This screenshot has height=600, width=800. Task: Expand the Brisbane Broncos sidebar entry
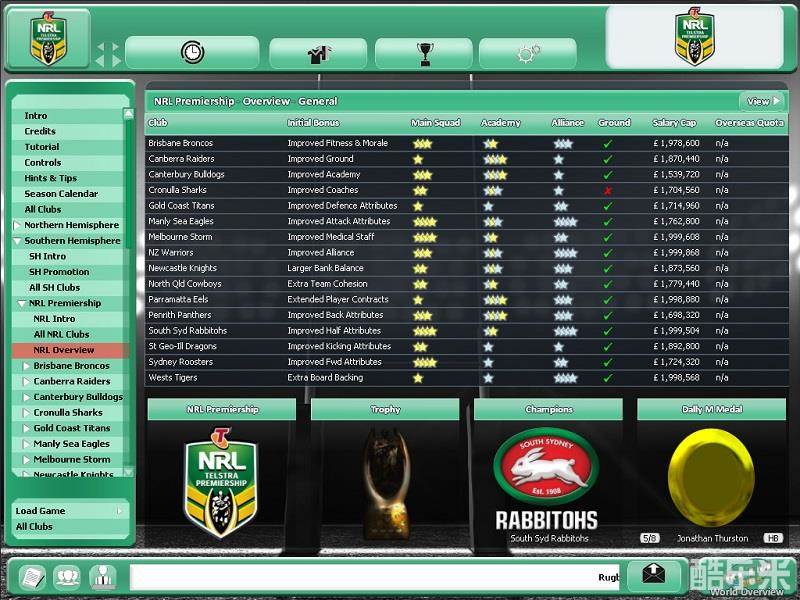click(26, 366)
